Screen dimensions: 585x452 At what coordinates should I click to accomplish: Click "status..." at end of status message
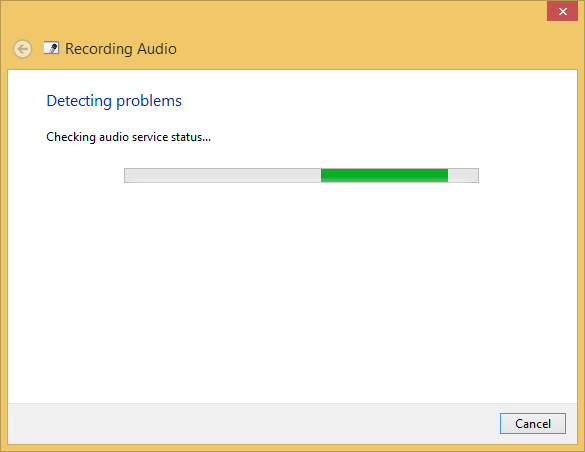point(191,137)
